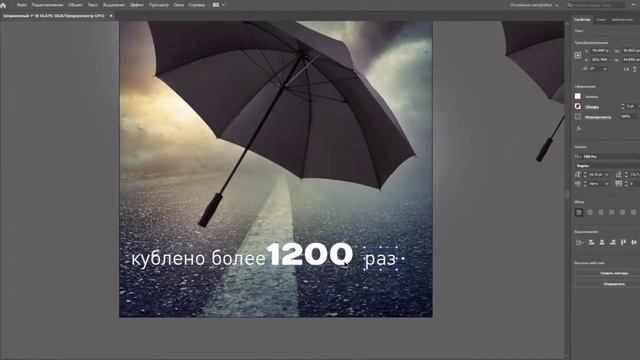Click the transform reference point icon
The image size is (640, 360).
point(578,55)
